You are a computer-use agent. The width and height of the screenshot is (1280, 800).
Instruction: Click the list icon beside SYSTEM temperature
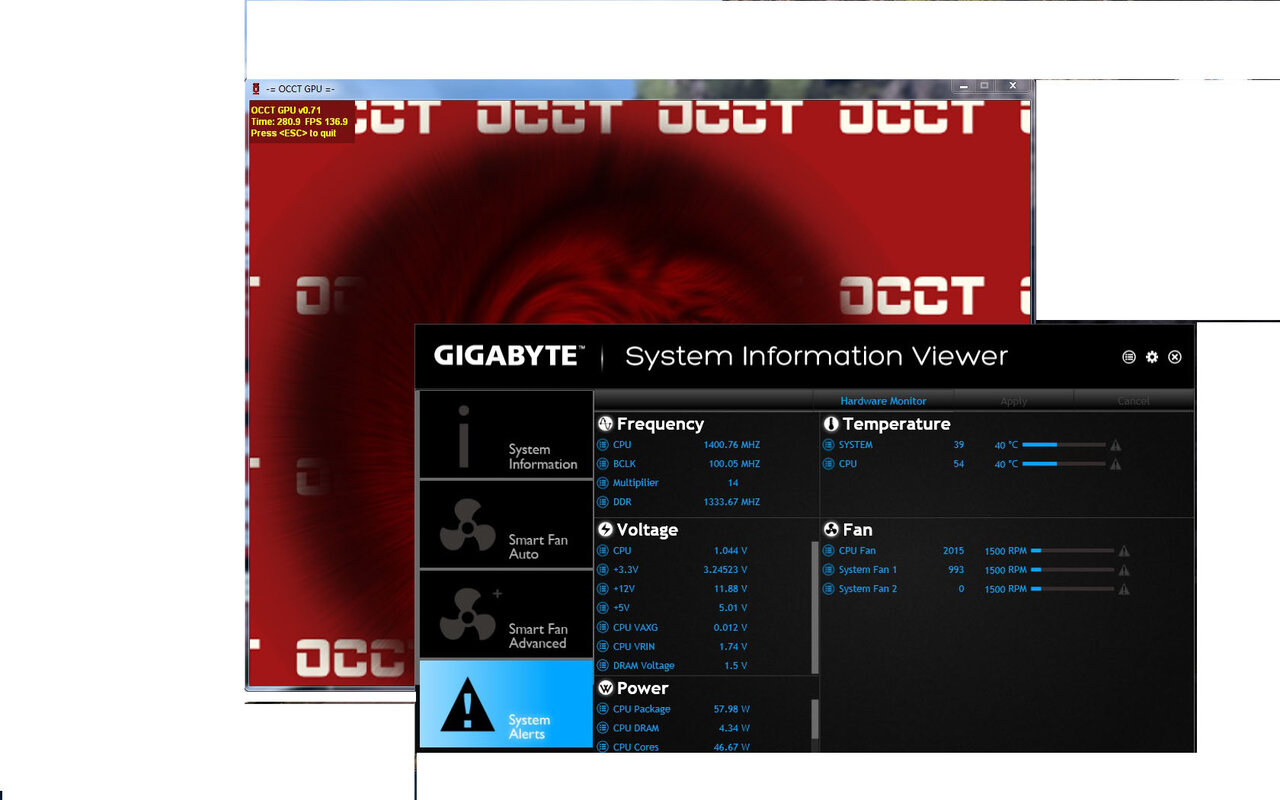click(829, 445)
